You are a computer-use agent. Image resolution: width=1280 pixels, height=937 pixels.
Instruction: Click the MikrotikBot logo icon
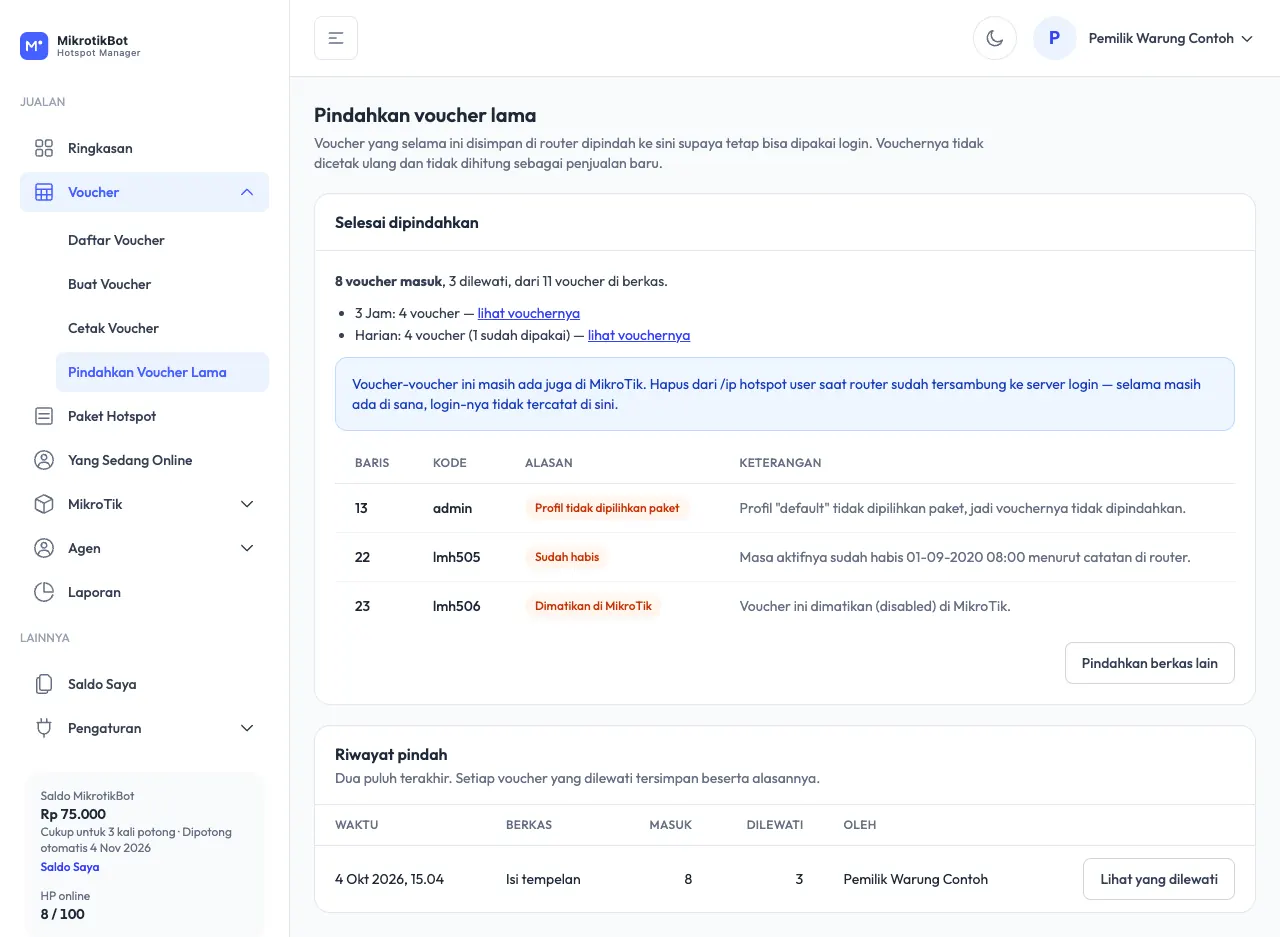[x=34, y=46]
